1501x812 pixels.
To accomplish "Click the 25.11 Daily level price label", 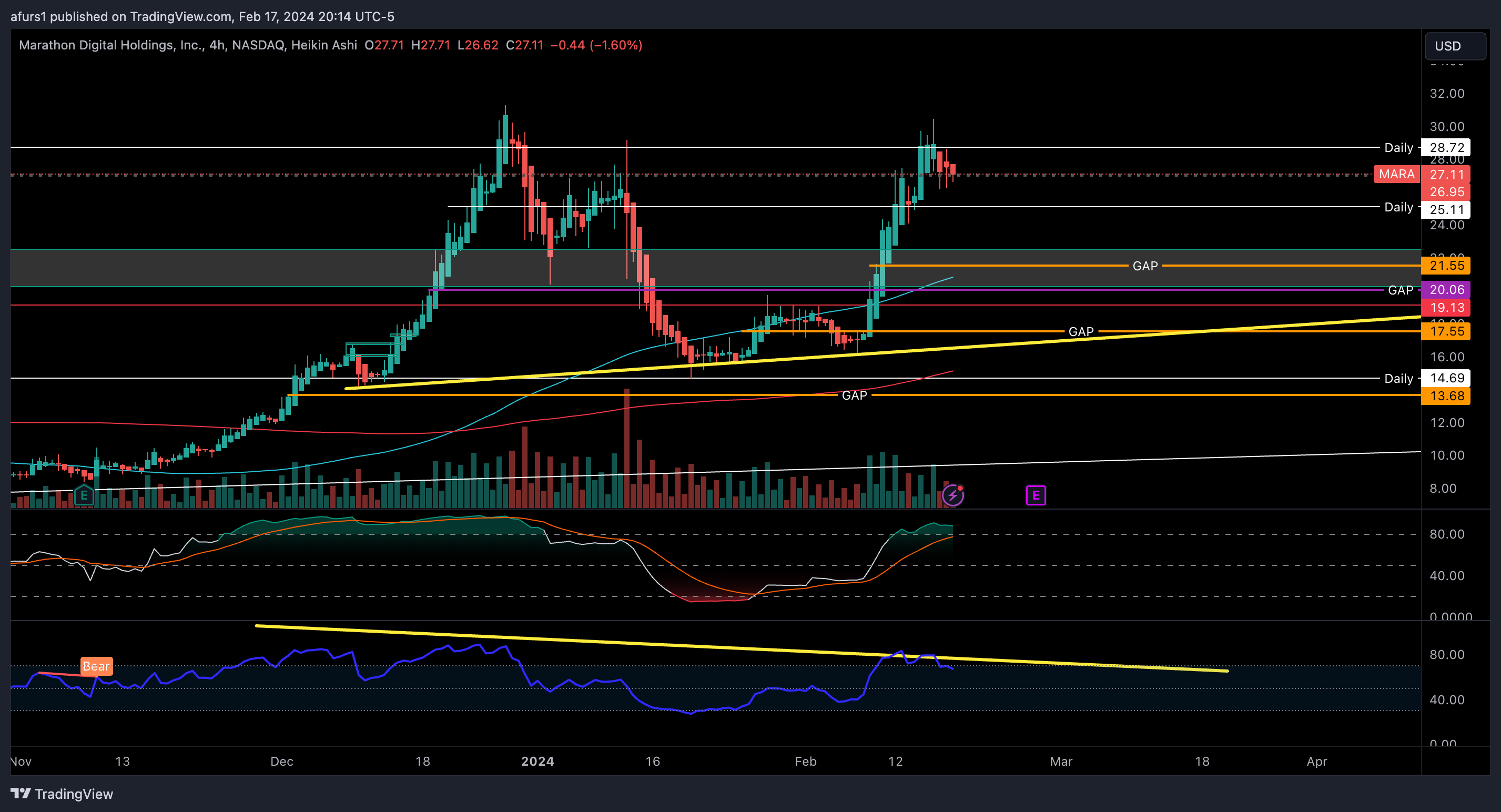I will tap(1446, 209).
